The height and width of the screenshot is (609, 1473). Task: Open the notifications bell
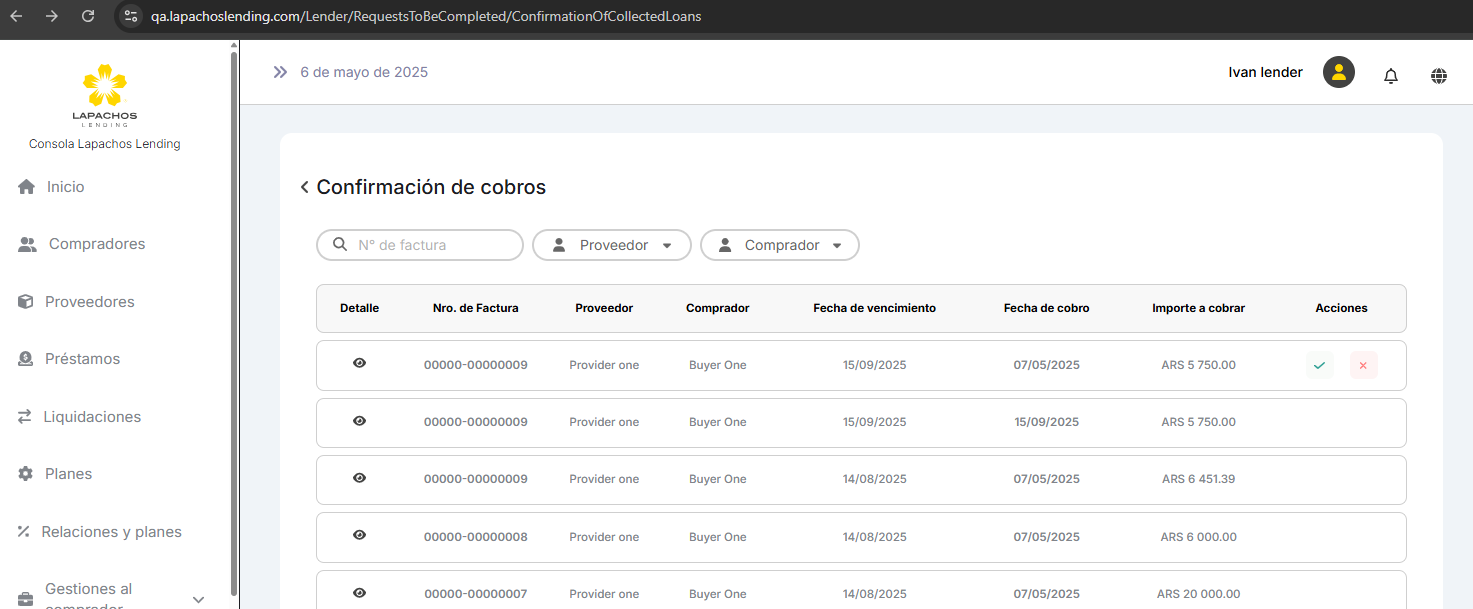coord(1390,76)
